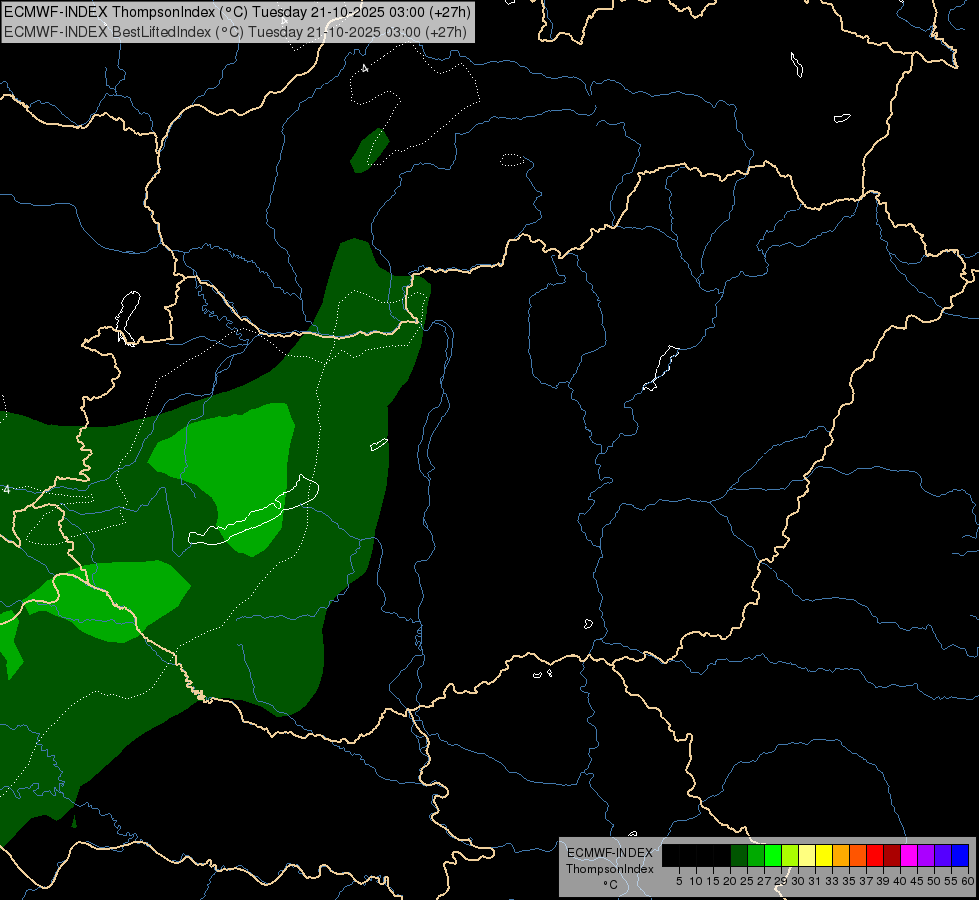
Task: Click the legend unit label '°C'
Action: 610,885
